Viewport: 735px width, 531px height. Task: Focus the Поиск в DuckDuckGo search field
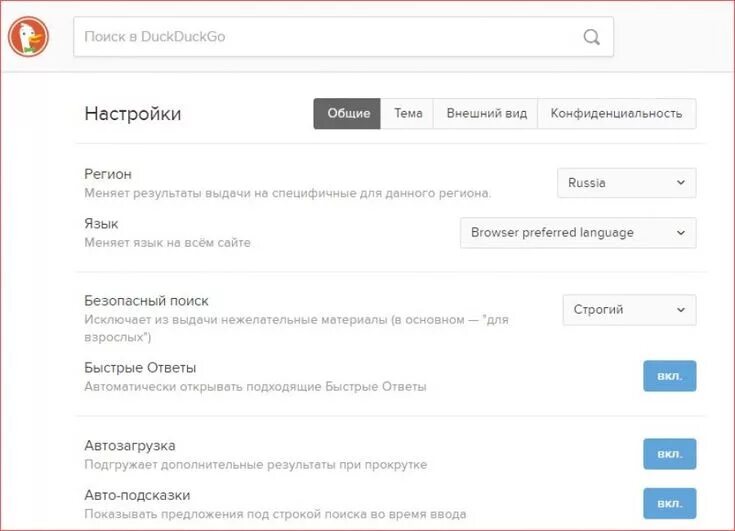point(343,37)
